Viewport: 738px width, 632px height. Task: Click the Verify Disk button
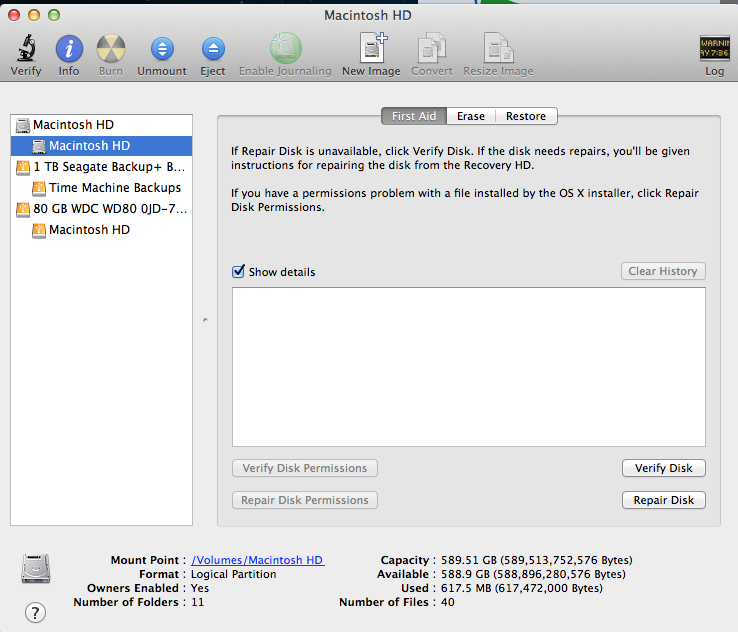coord(664,468)
